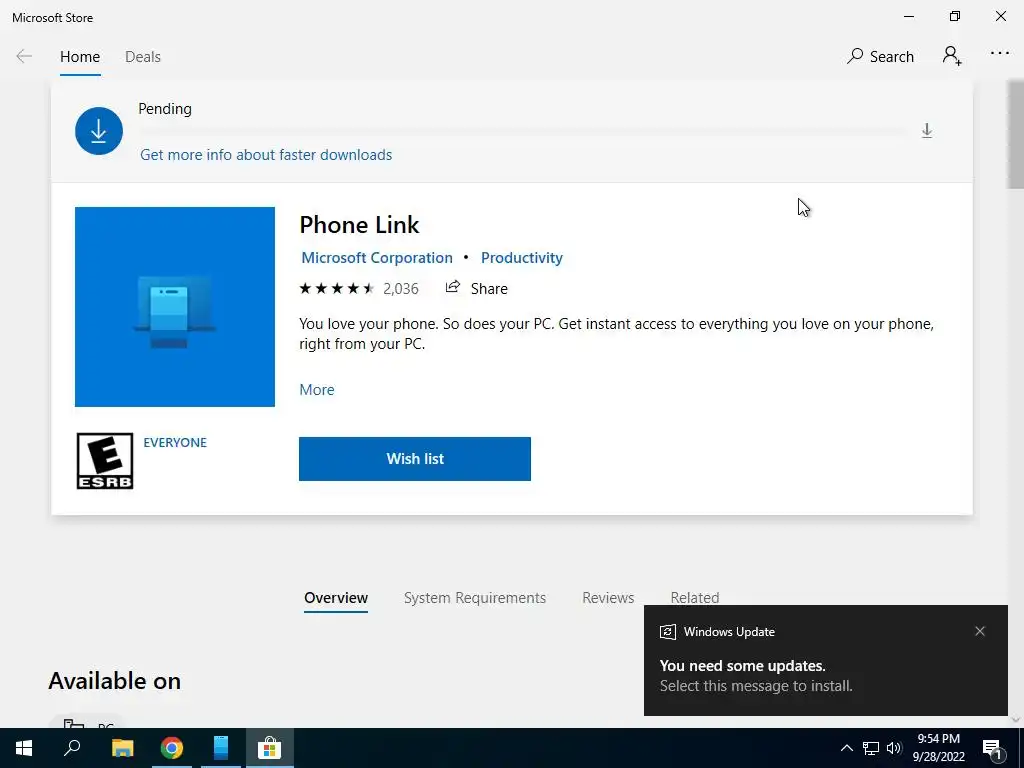Open downloads via small arrow icon
This screenshot has height=768, width=1024.
pos(926,131)
